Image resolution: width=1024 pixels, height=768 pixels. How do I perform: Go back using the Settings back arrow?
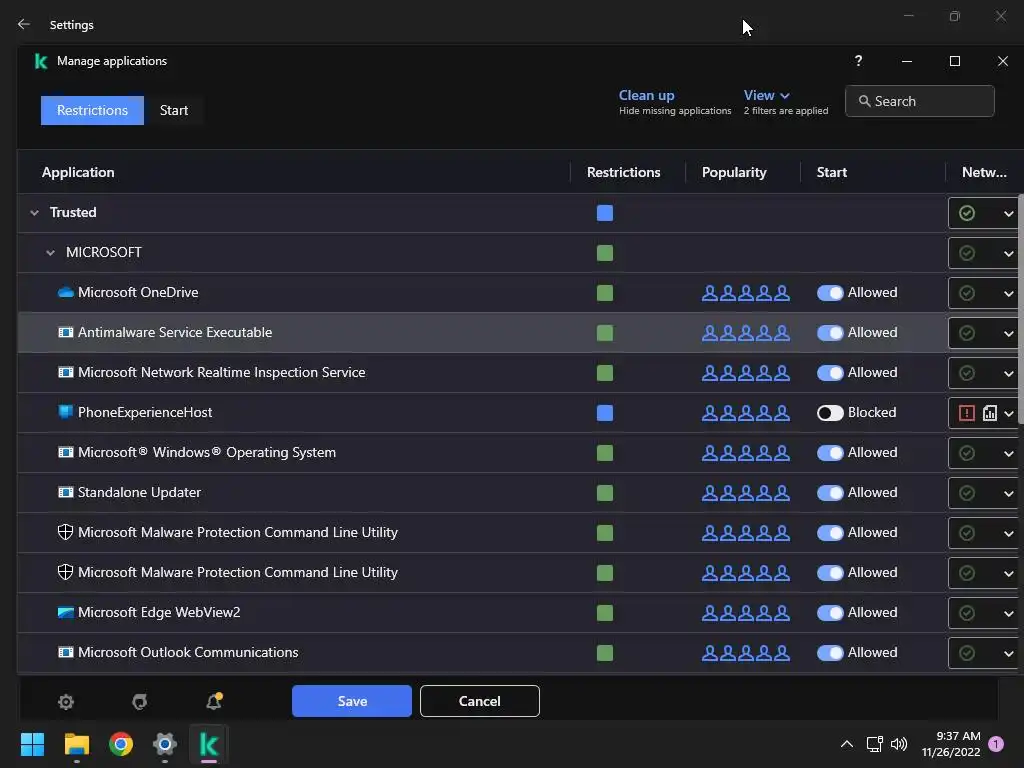[x=24, y=24]
